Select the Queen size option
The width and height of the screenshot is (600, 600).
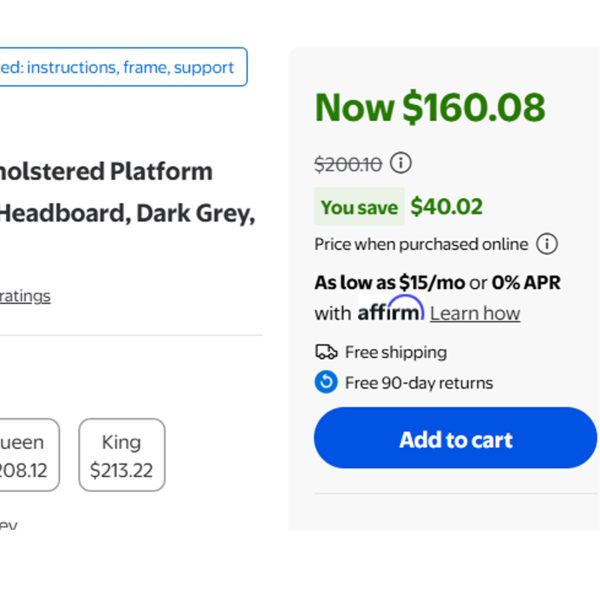27,455
